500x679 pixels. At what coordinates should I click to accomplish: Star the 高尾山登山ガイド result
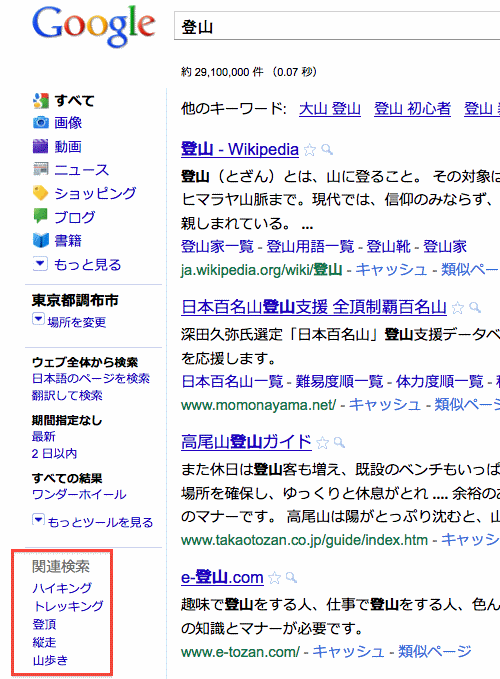tap(322, 443)
